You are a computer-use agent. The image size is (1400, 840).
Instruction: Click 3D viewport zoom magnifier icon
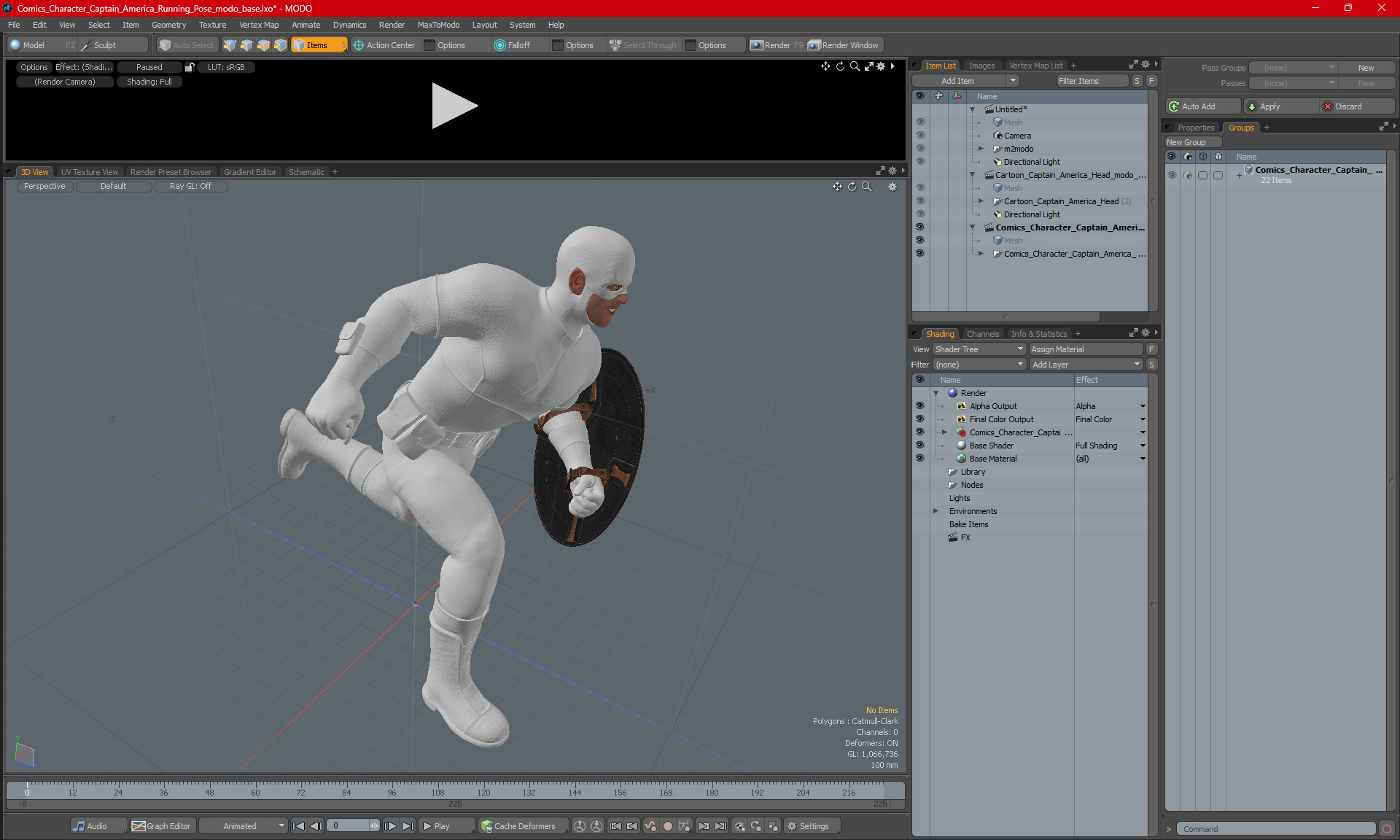(x=867, y=187)
